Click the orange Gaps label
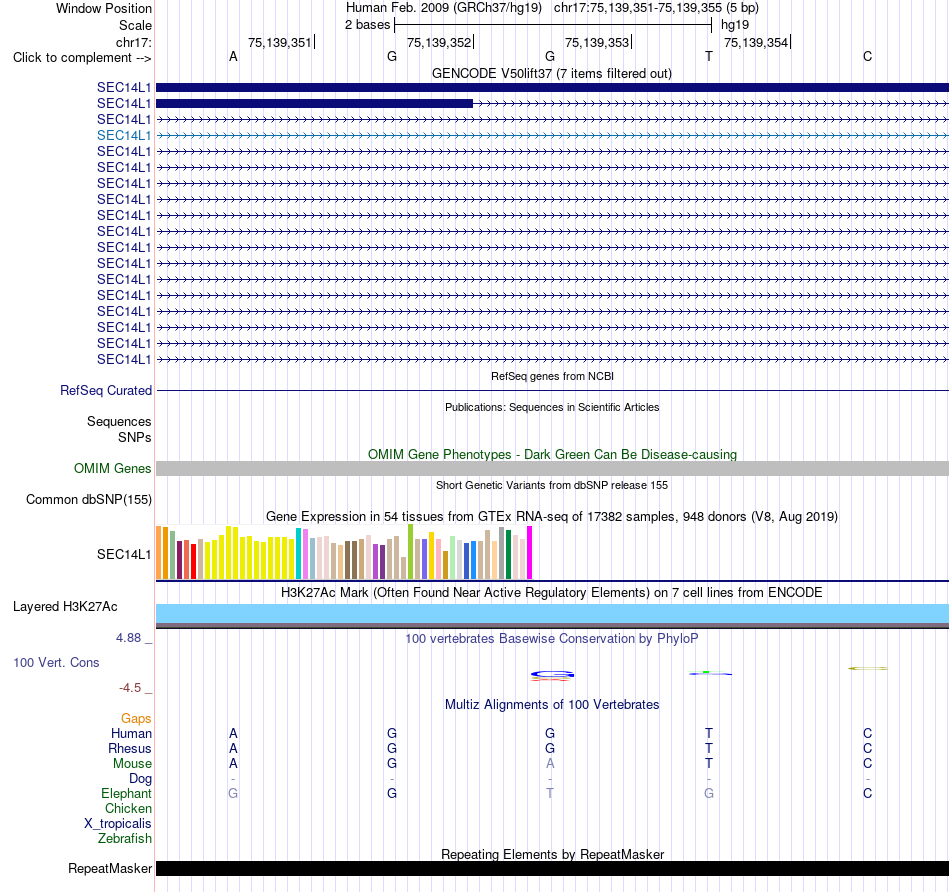 click(x=136, y=719)
